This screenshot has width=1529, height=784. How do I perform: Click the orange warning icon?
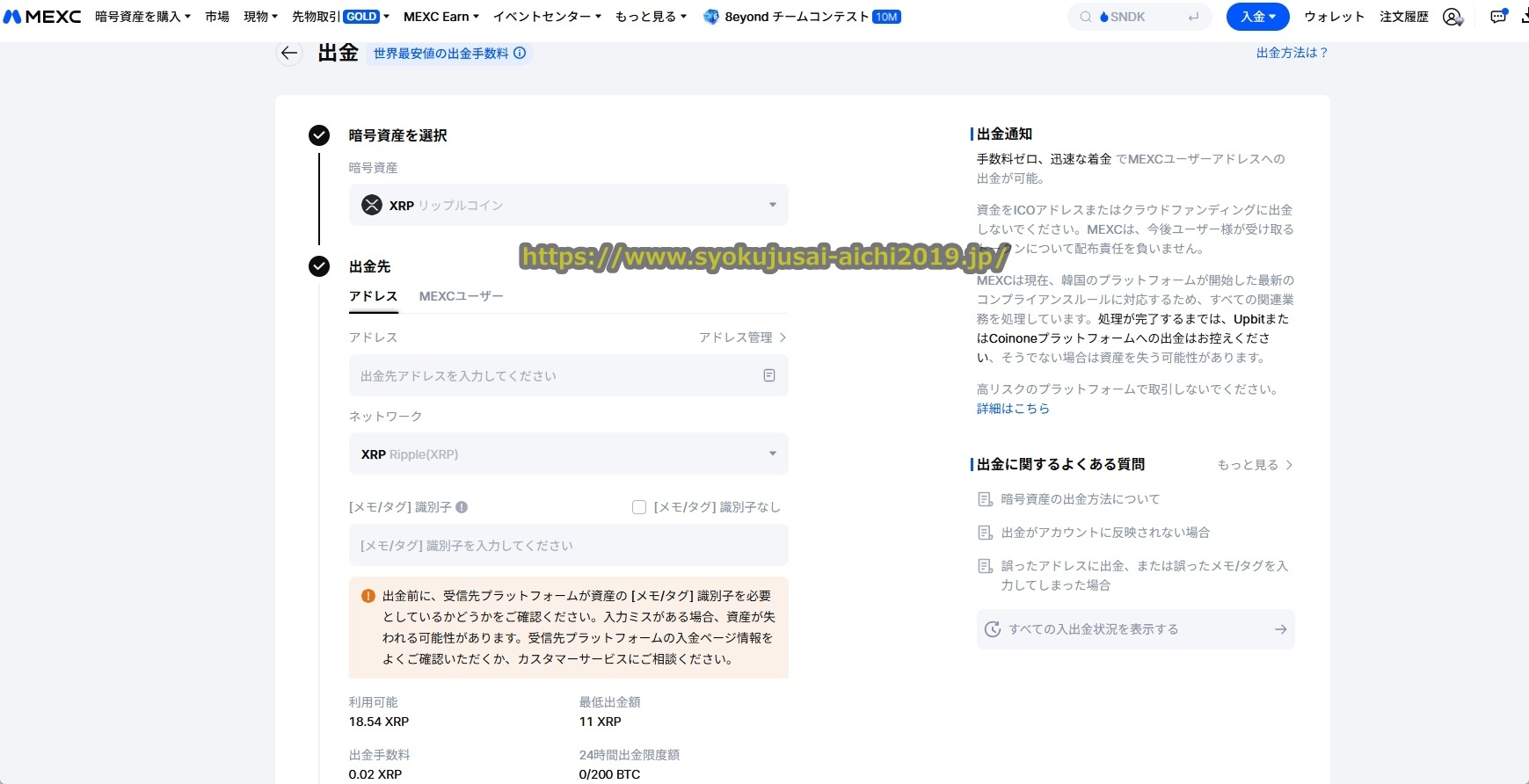click(368, 596)
